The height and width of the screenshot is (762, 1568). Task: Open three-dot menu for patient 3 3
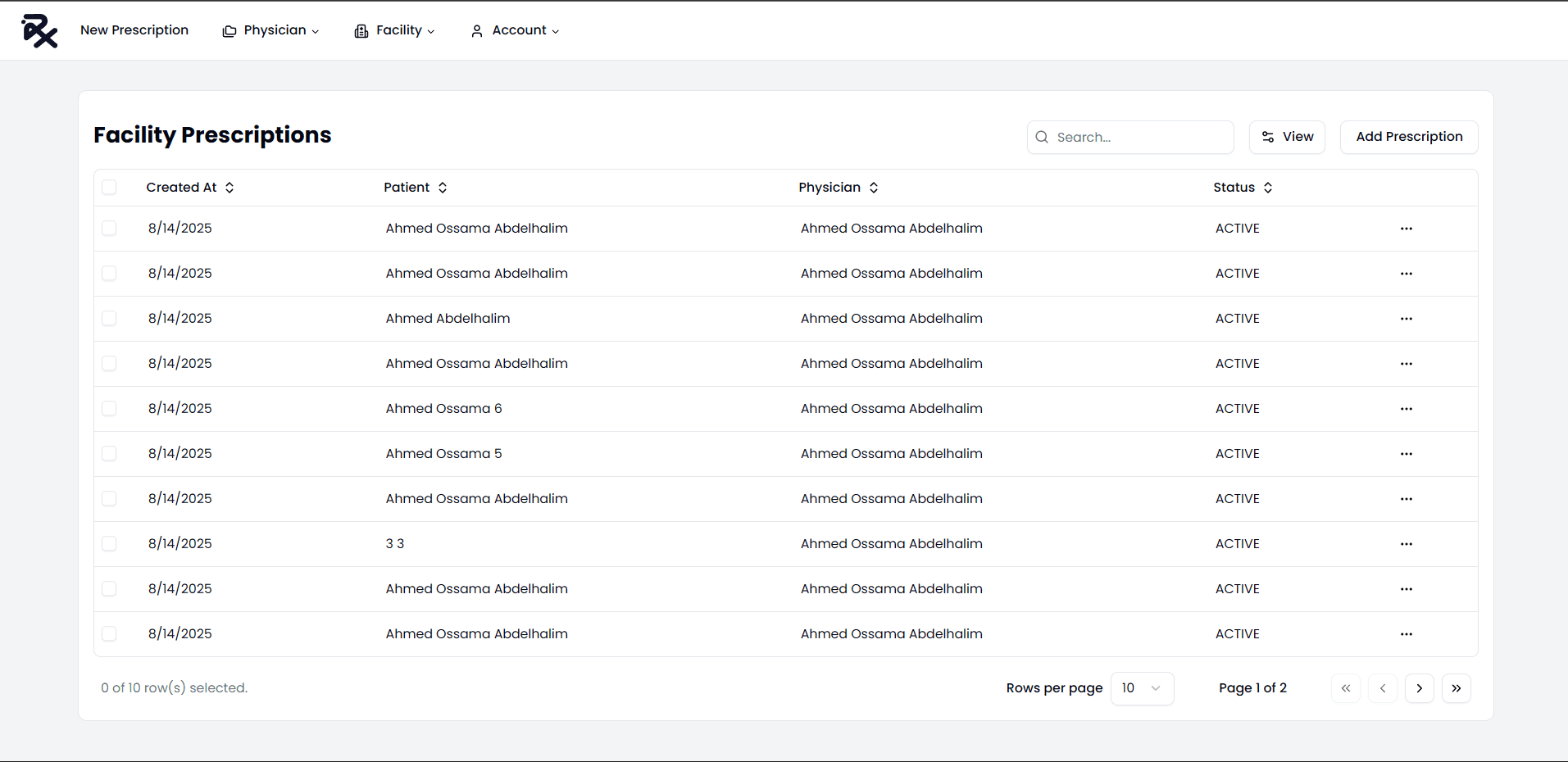[x=1406, y=544]
